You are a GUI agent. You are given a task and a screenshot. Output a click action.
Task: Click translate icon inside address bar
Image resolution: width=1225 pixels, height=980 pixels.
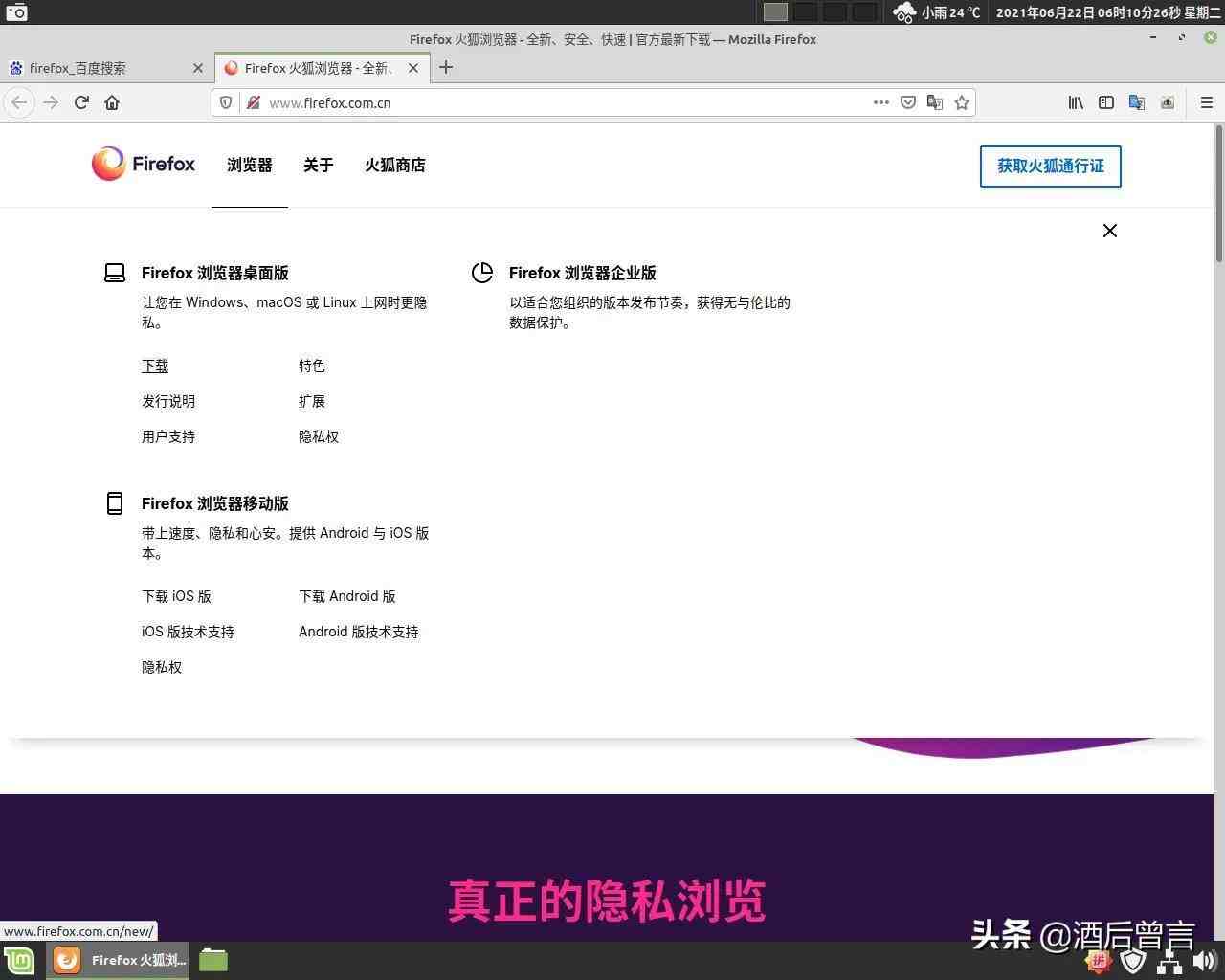[935, 102]
